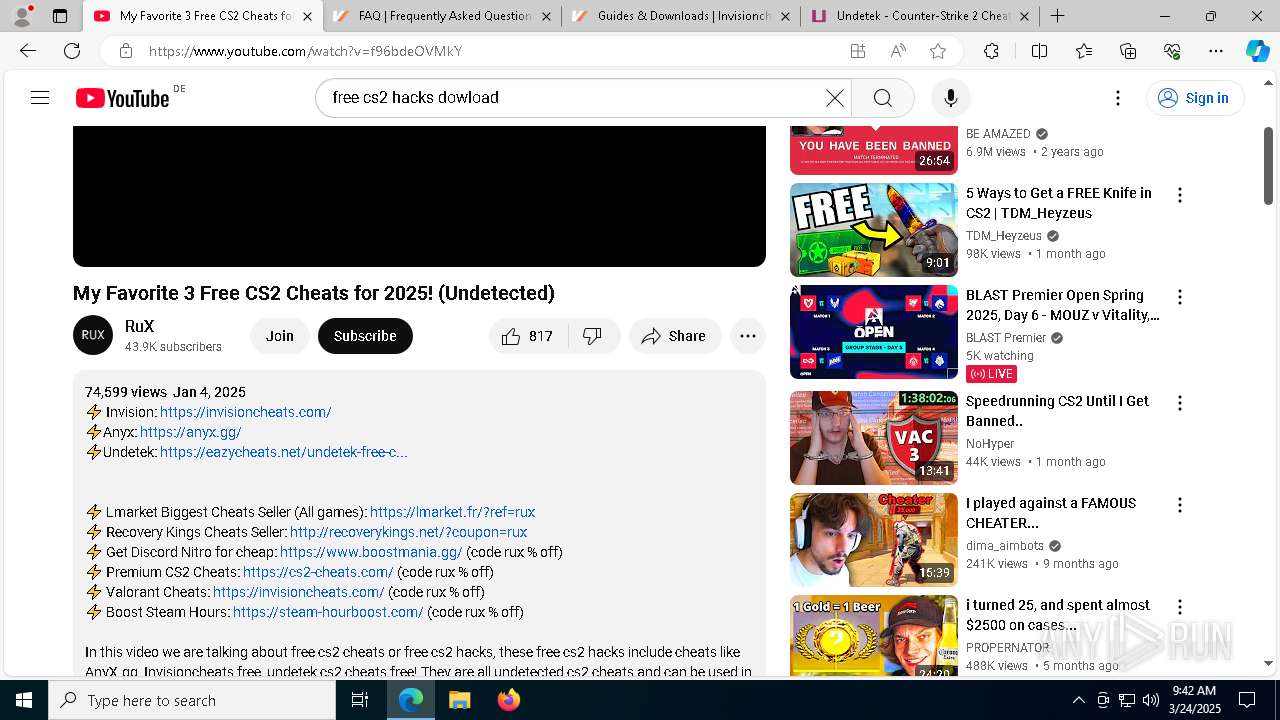Image resolution: width=1280 pixels, height=720 pixels.
Task: Open options for 'i turned 25' video
Action: point(1180,607)
